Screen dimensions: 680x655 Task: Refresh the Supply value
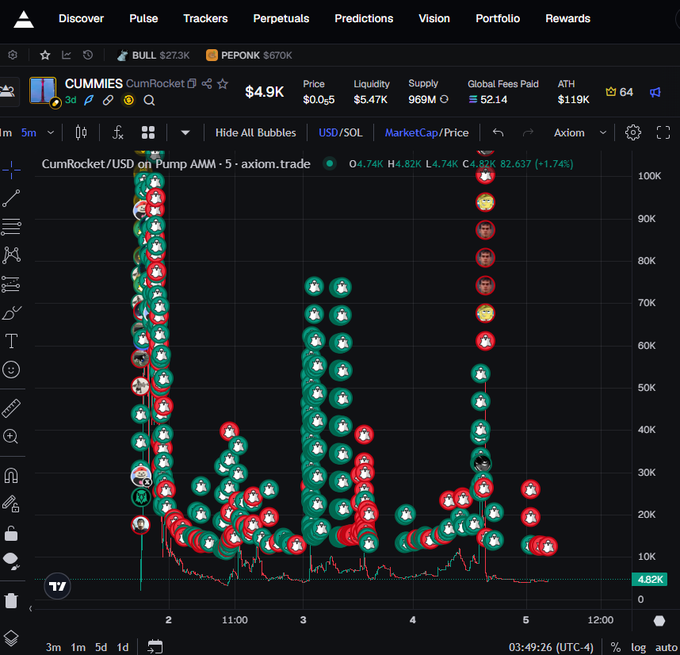[444, 99]
